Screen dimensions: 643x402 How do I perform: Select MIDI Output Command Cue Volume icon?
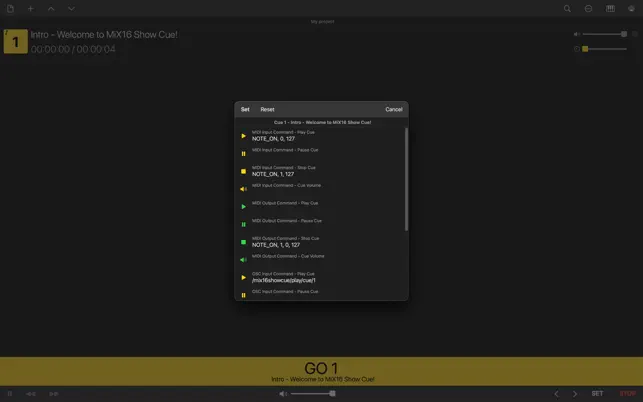(x=243, y=260)
